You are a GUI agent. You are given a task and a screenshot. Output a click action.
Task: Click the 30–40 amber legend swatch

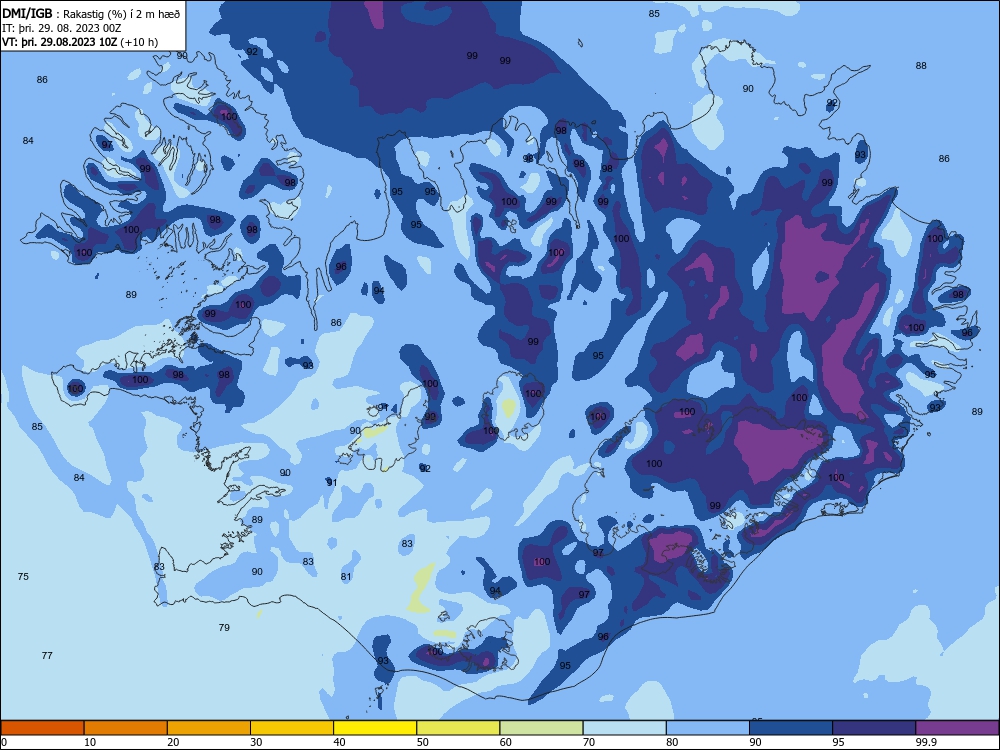(x=292, y=728)
